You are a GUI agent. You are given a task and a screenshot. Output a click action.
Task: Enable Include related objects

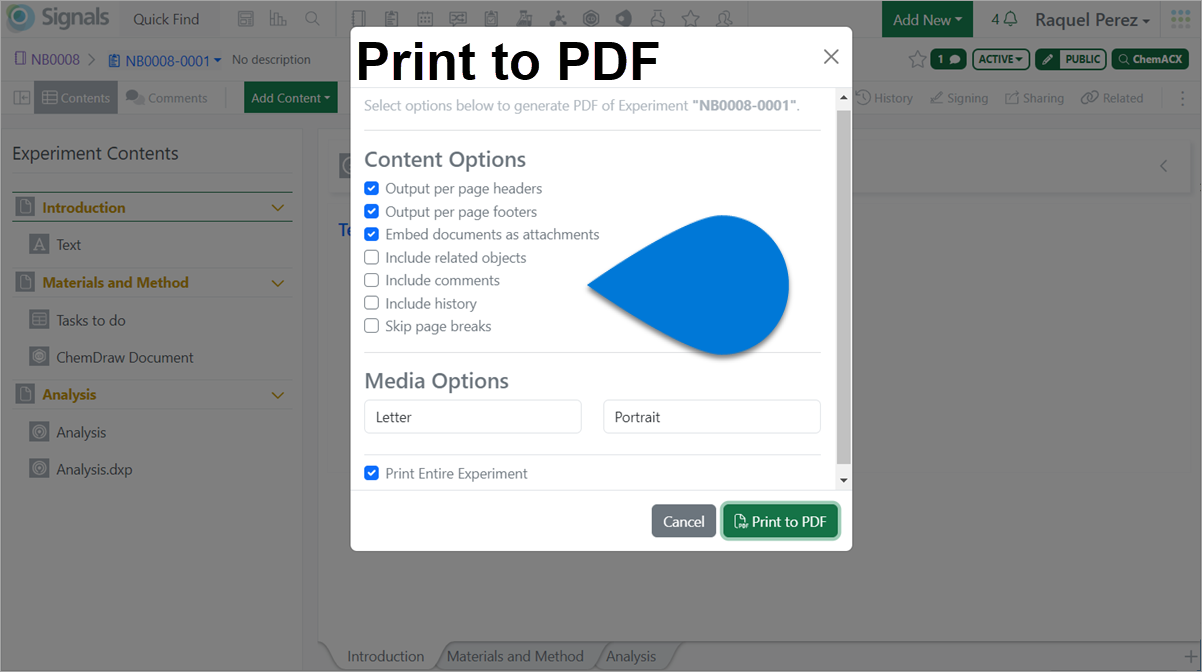point(371,257)
